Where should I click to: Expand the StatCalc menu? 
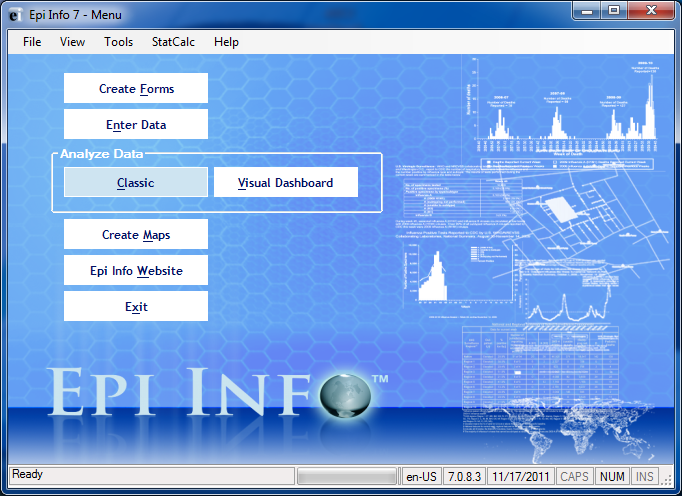[x=173, y=42]
